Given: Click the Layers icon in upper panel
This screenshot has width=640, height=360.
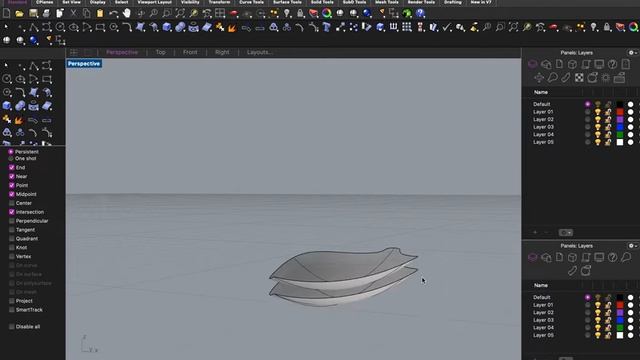Looking at the screenshot, I should 533,64.
